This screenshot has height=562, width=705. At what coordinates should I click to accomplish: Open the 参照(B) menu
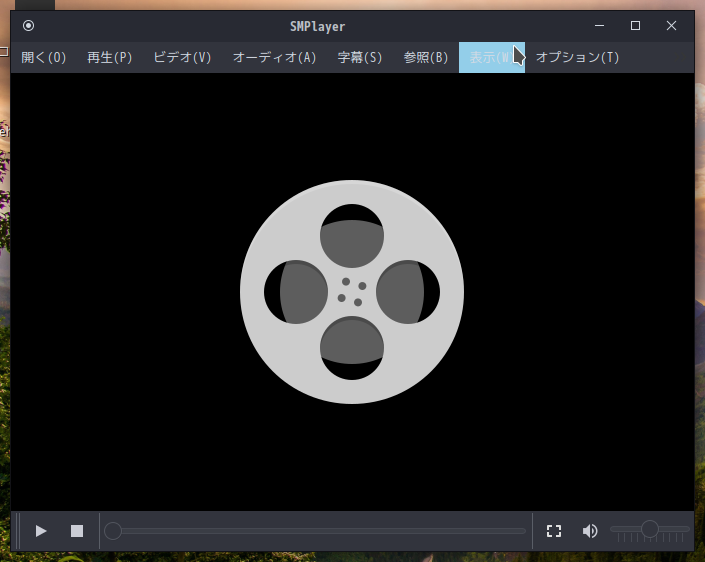426,58
